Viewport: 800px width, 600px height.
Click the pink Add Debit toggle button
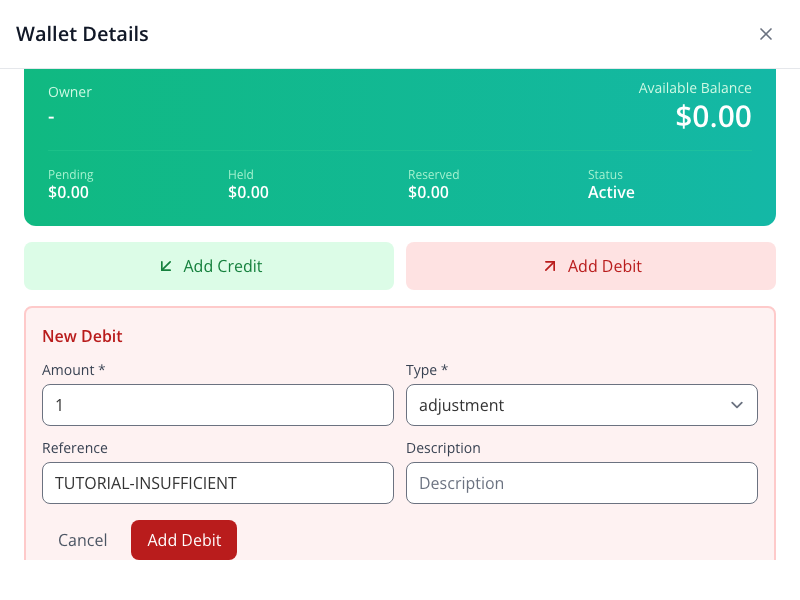tap(591, 266)
